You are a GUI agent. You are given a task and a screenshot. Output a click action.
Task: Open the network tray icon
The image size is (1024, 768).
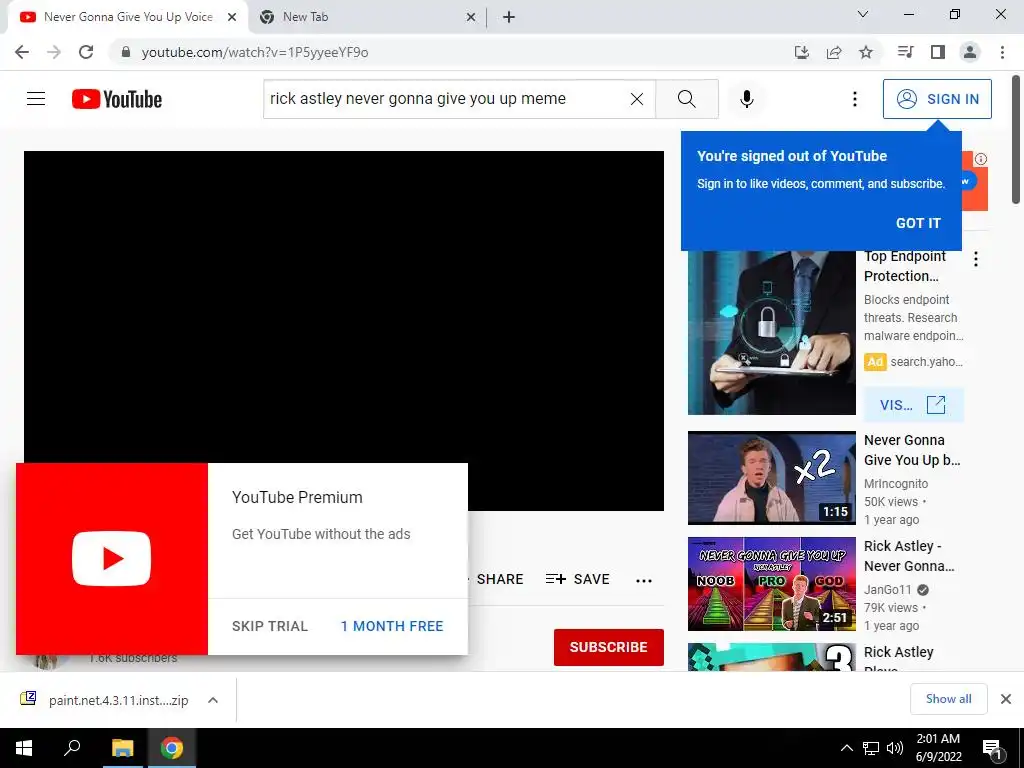[871, 748]
